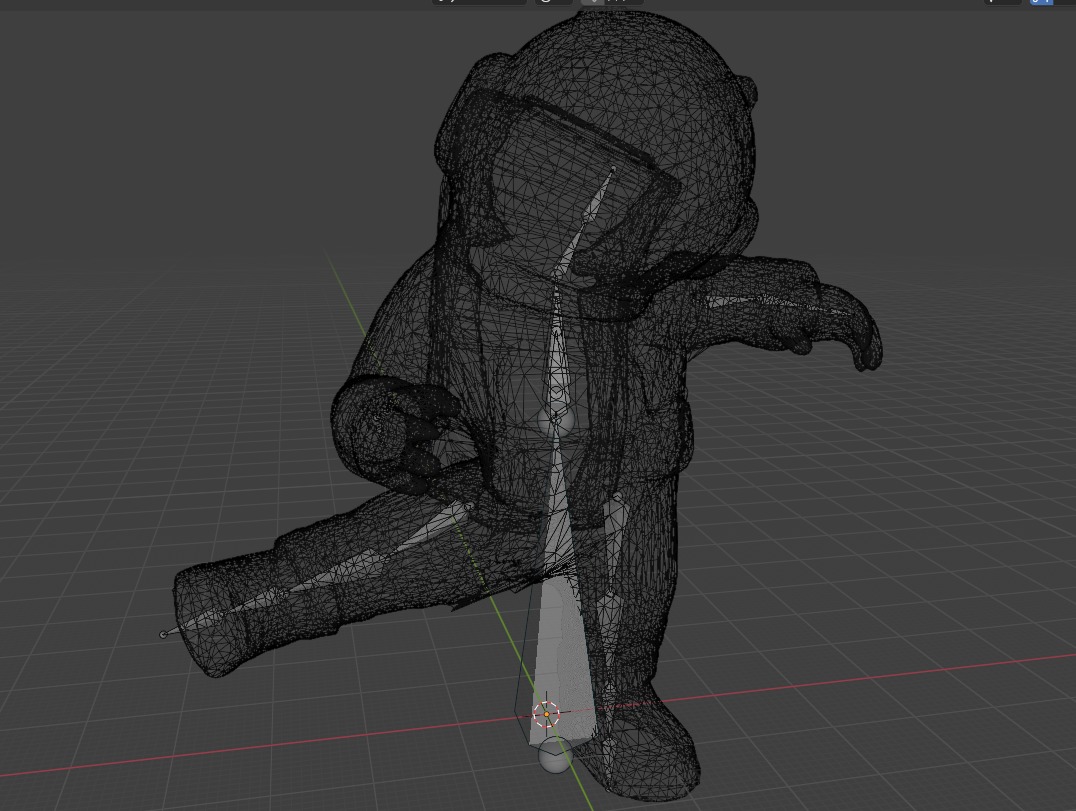Image resolution: width=1076 pixels, height=811 pixels.
Task: Select the sphere joint at the root bone base
Action: (554, 756)
